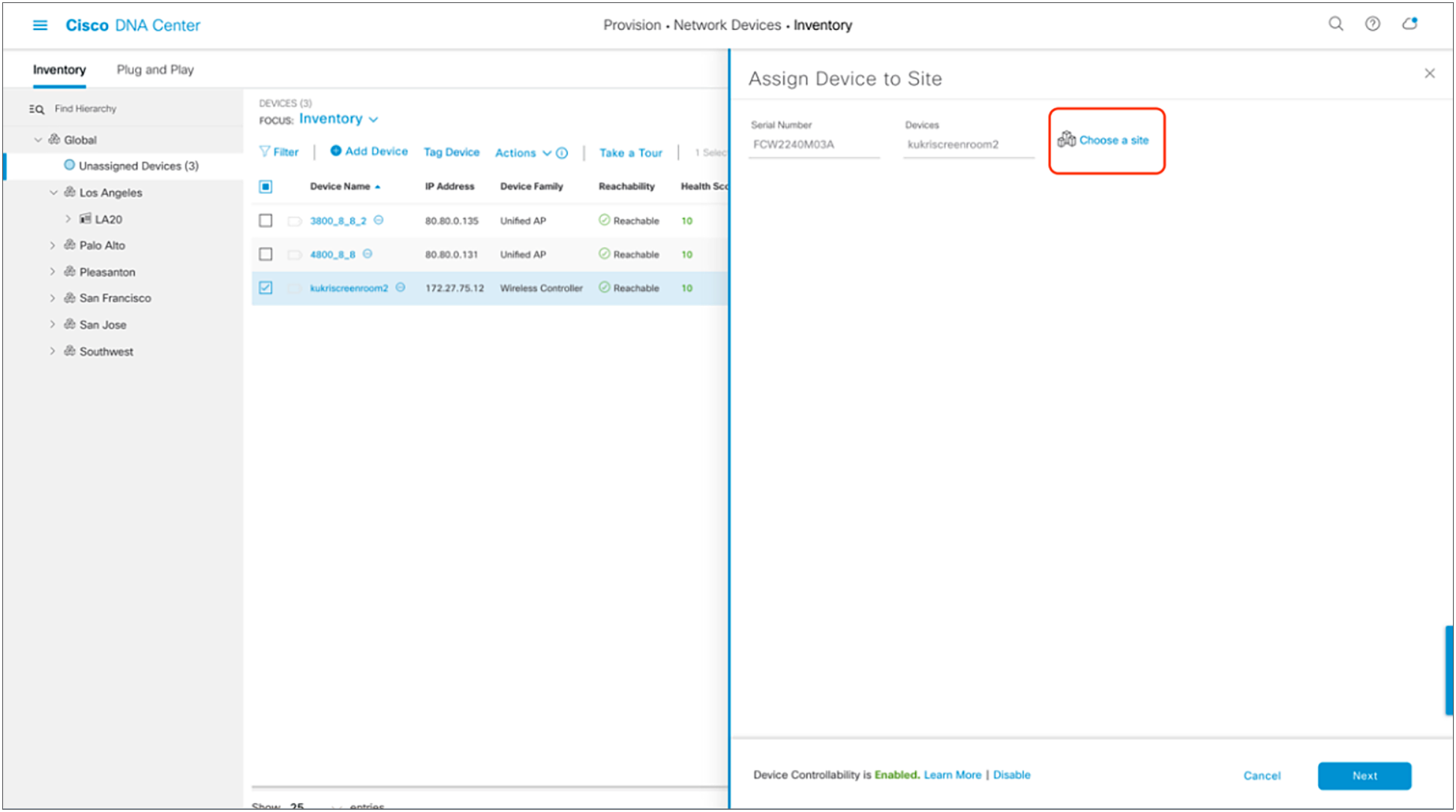Select the Los Angeles site
This screenshot has width=1456, height=812.
[x=111, y=193]
